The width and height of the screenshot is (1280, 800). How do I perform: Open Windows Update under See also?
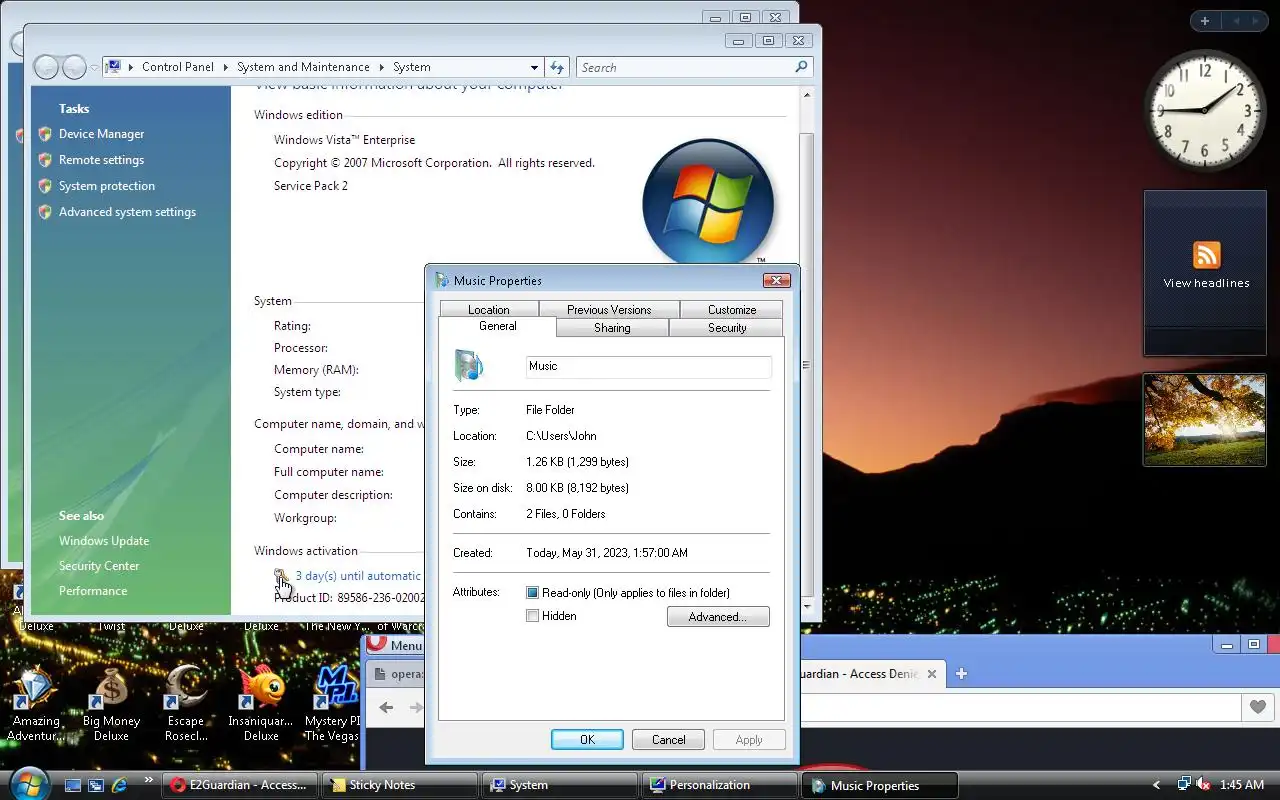pos(104,541)
